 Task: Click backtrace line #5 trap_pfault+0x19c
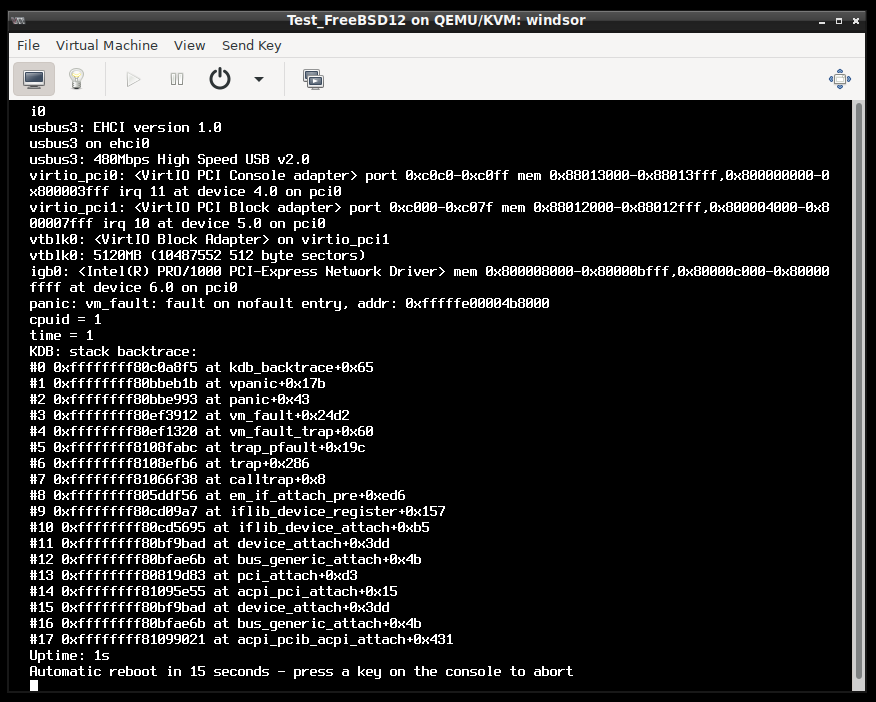(197, 447)
